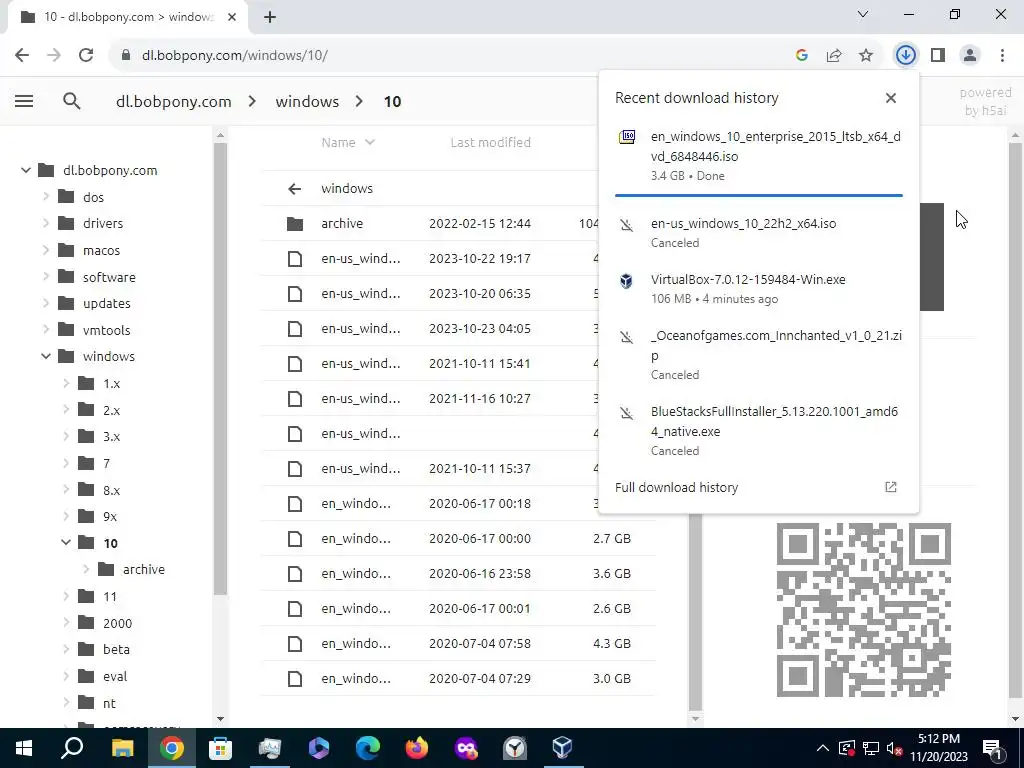1024x768 pixels.
Task: Open Chrome tab search chevron
Action: [x=863, y=14]
